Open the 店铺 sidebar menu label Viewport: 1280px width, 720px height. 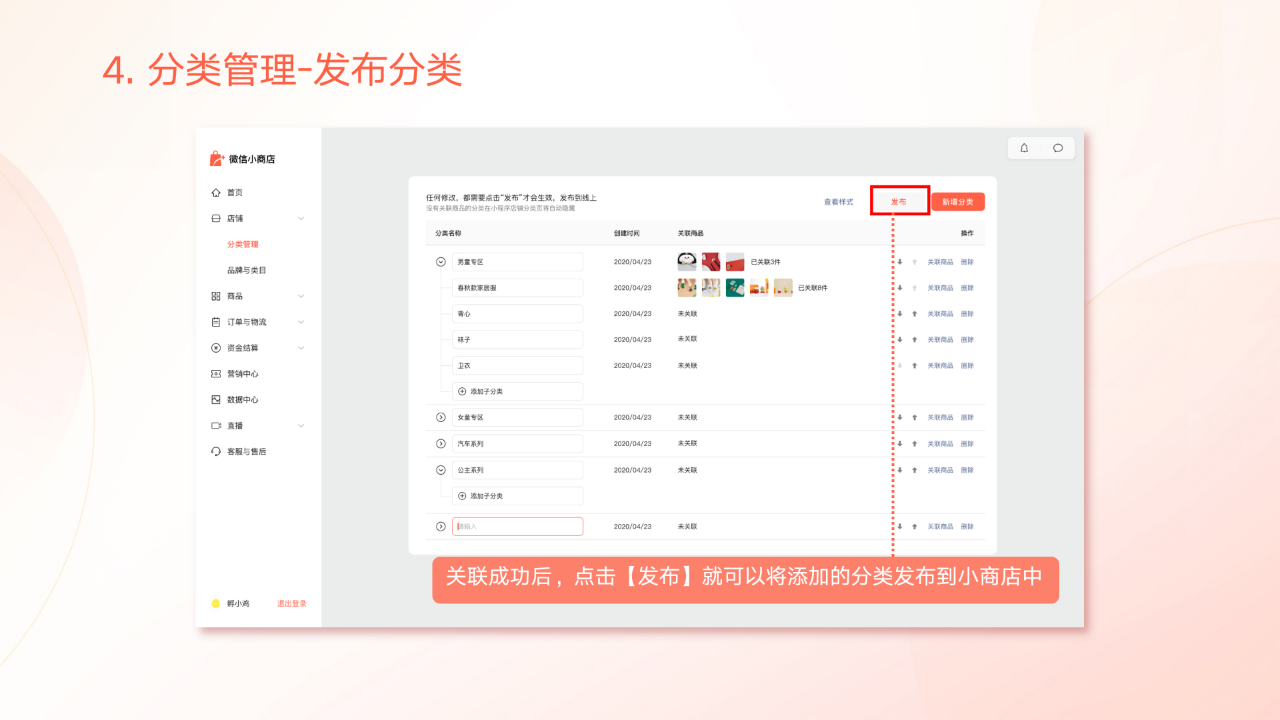tap(235, 218)
